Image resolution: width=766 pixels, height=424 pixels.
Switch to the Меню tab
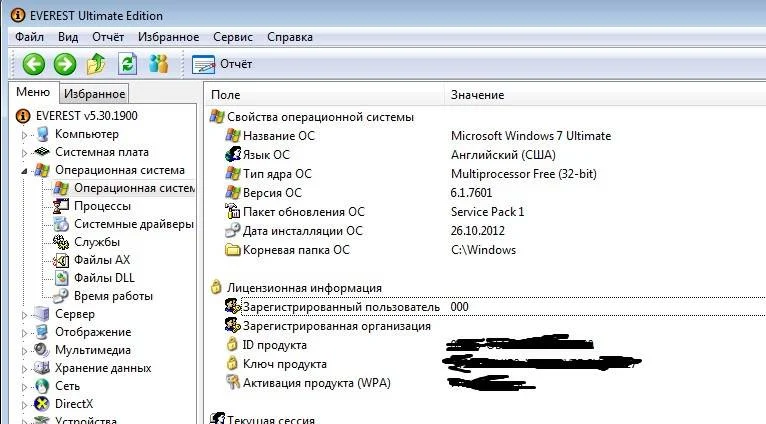click(33, 92)
